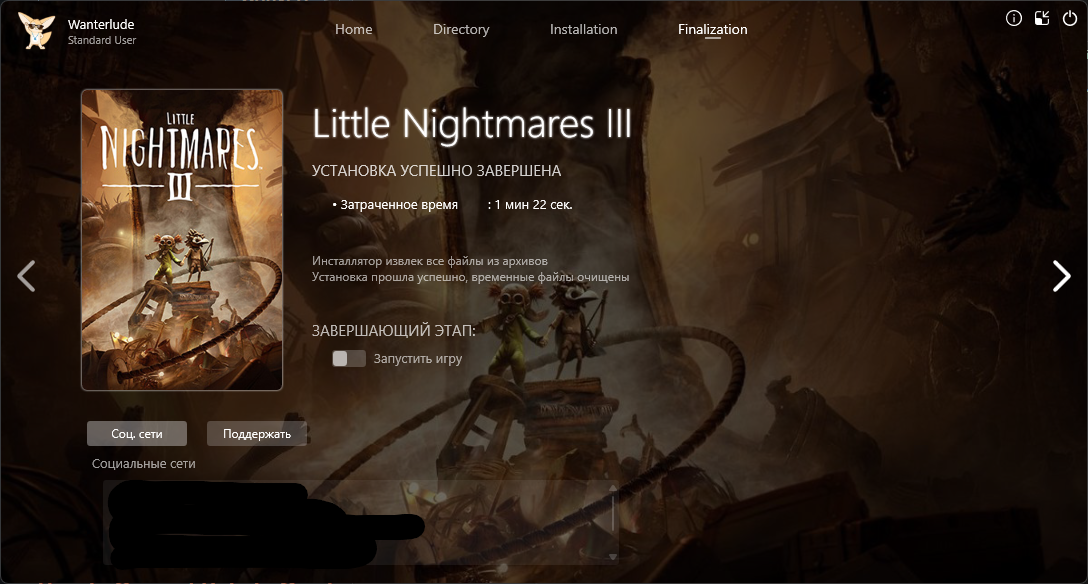Image resolution: width=1088 pixels, height=584 pixels.
Task: Click the Little Nightmares III cover art
Action: tap(182, 239)
